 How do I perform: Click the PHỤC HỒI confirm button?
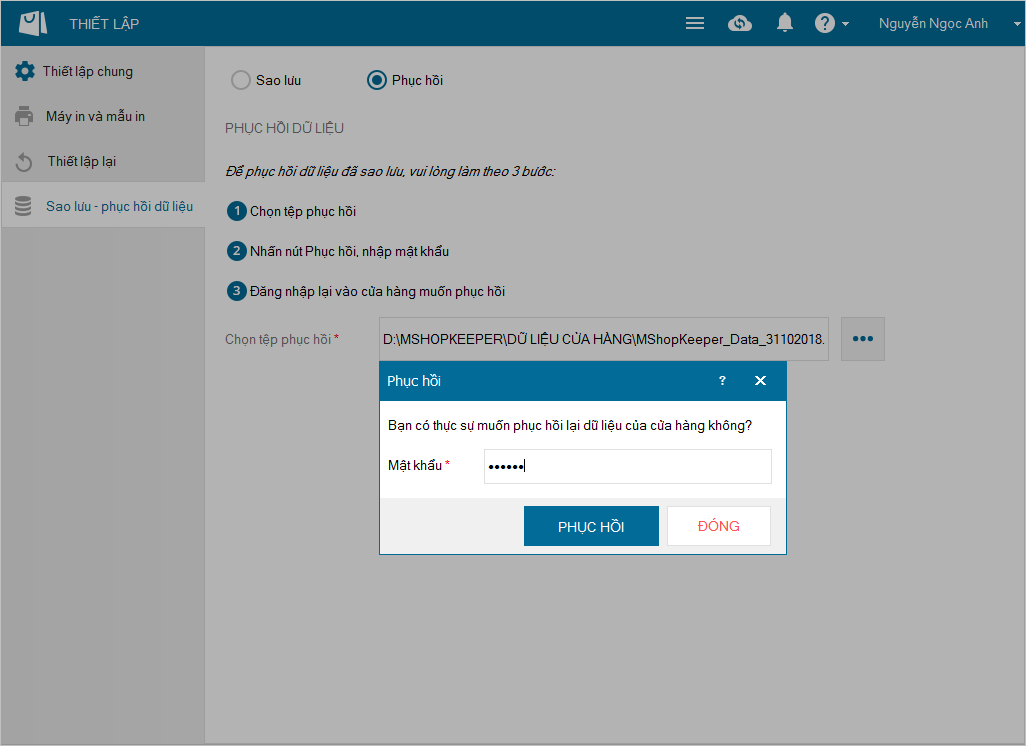[x=591, y=526]
